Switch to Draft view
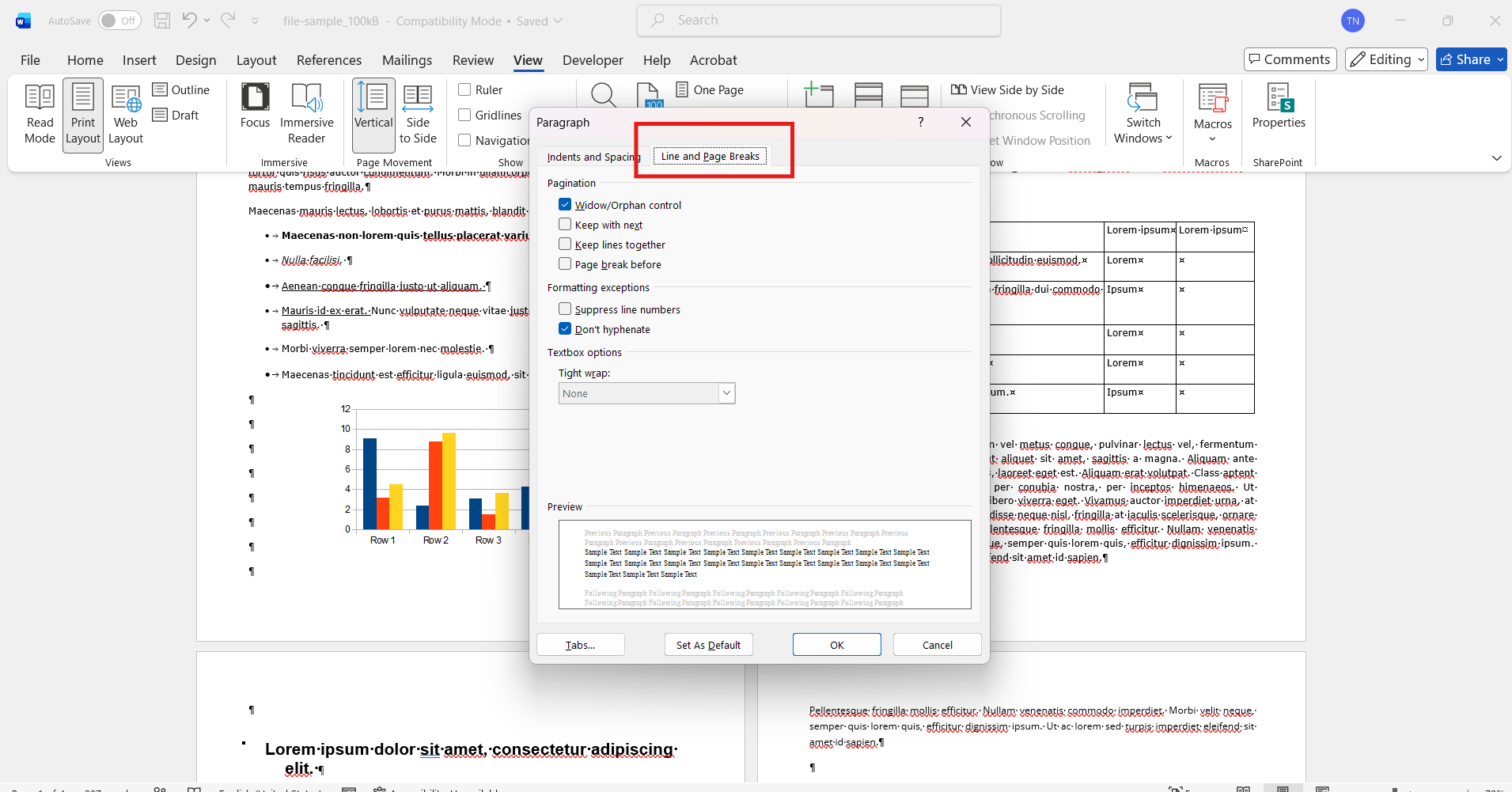The height and width of the screenshot is (792, 1512). tap(176, 116)
